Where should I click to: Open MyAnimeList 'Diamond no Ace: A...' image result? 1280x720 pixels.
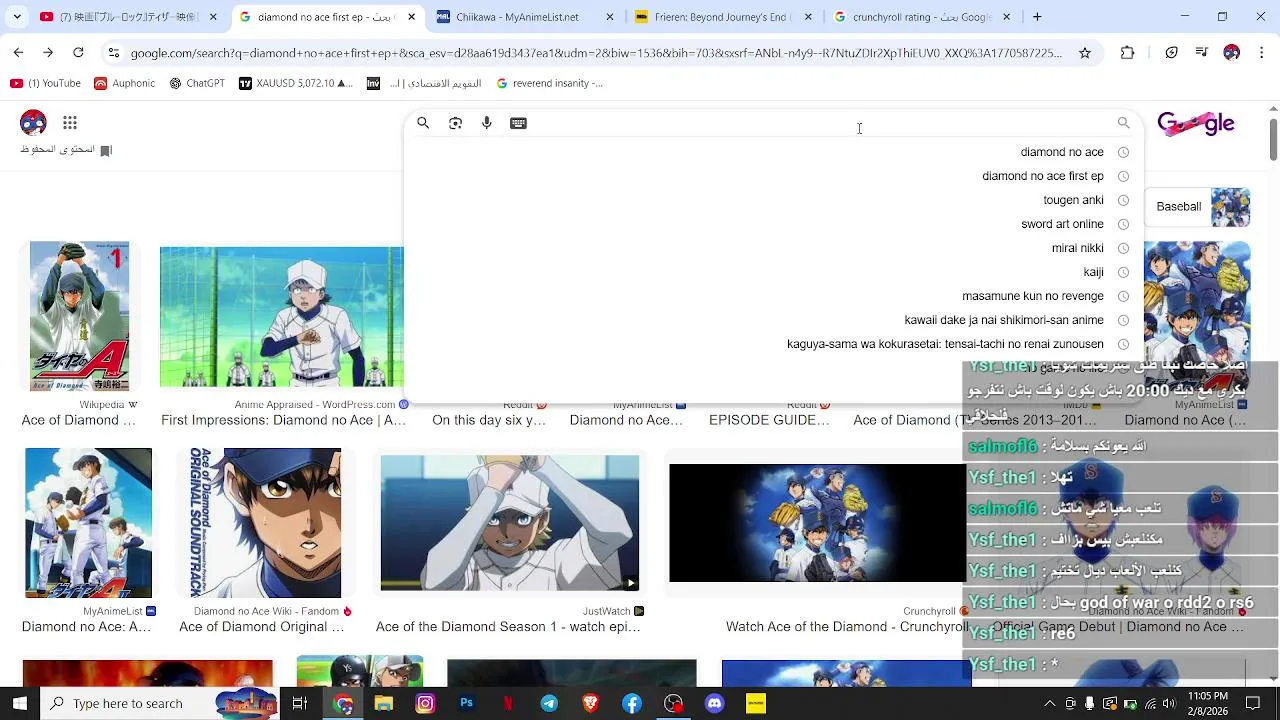(88, 523)
